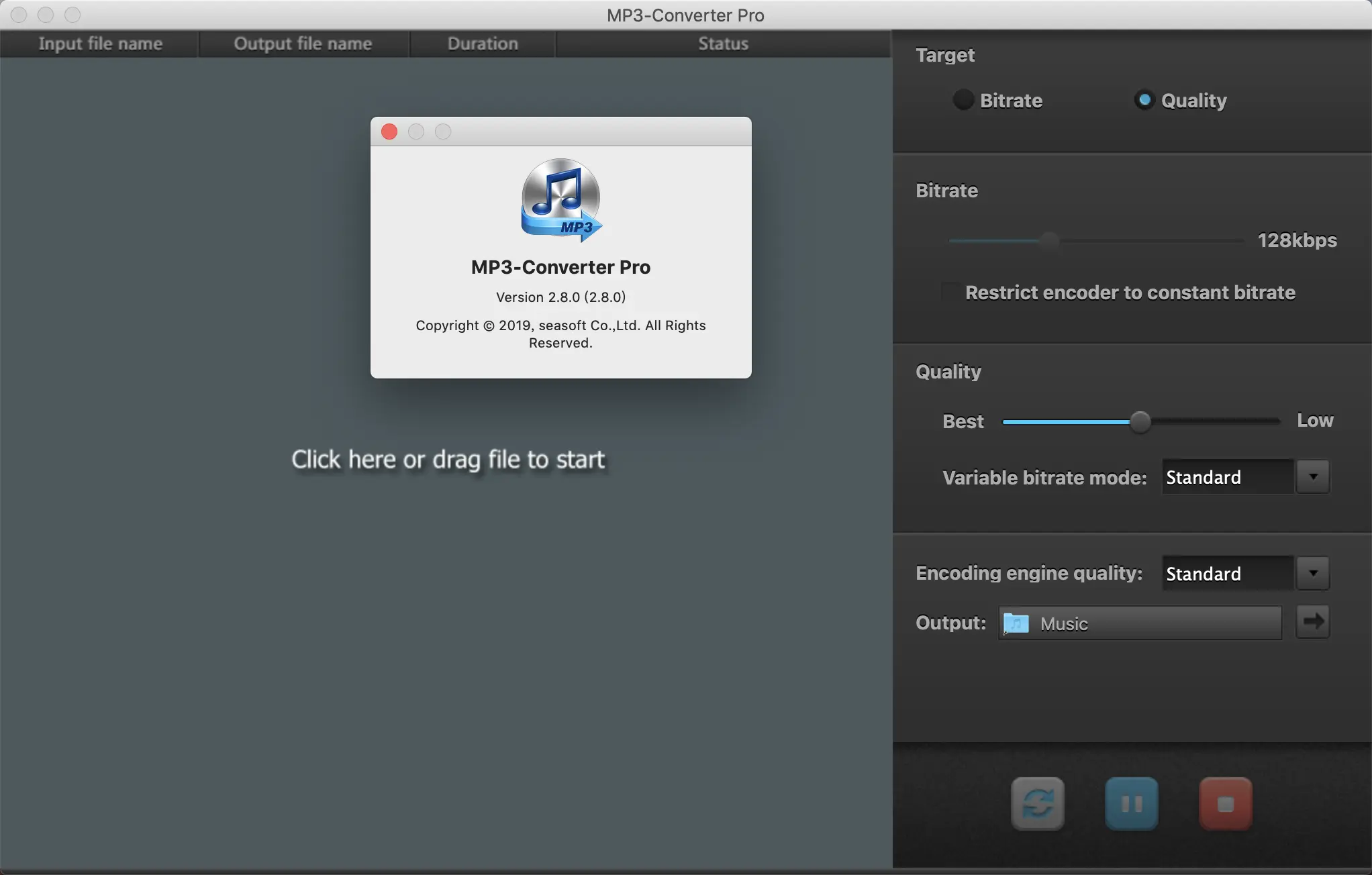Image resolution: width=1372 pixels, height=875 pixels.
Task: Click the Status column header
Action: [x=723, y=43]
